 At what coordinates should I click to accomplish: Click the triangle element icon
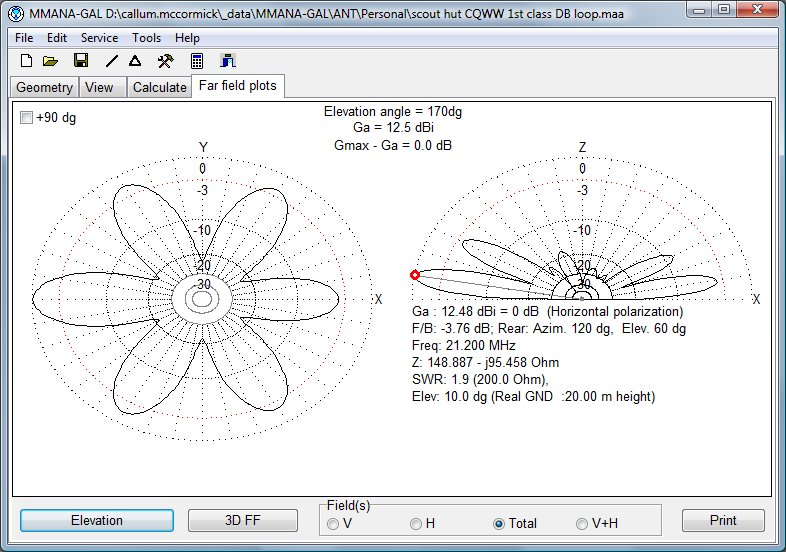pyautogui.click(x=134, y=61)
